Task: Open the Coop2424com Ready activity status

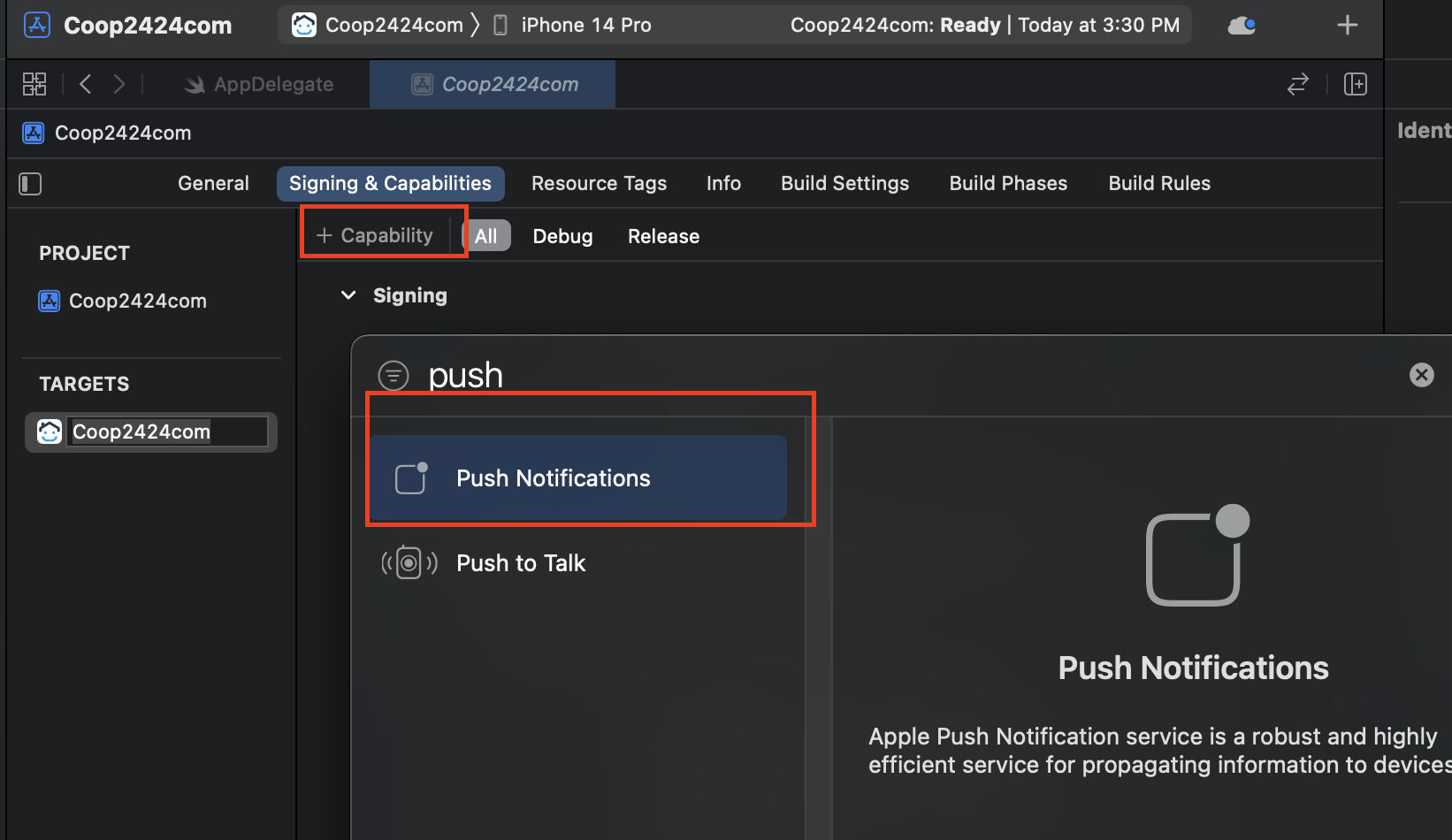Action: [x=984, y=25]
